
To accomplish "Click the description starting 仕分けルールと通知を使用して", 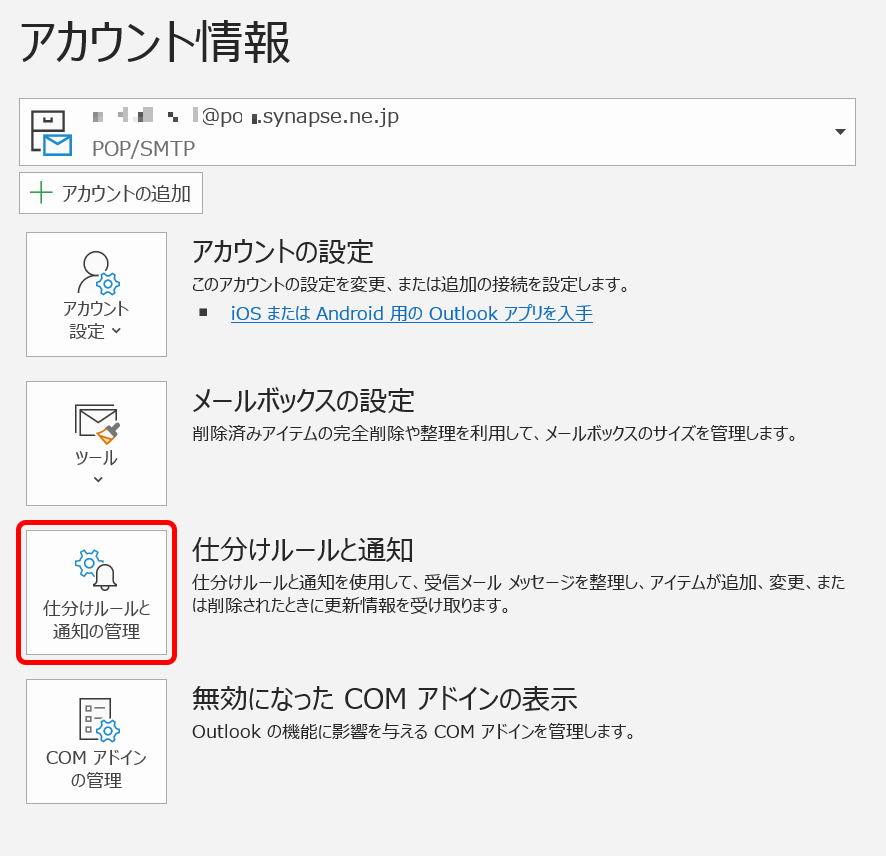I will [x=519, y=594].
